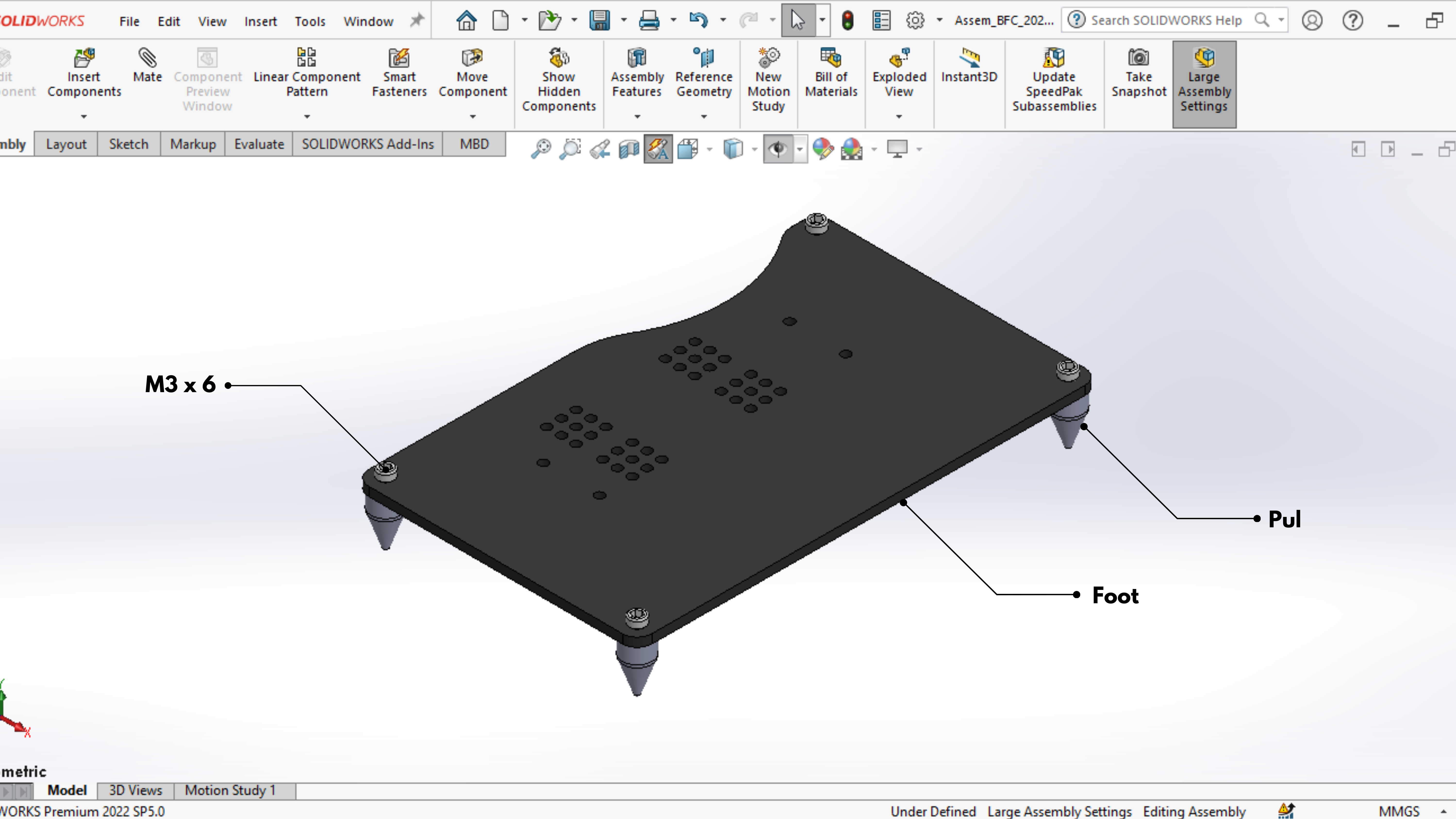Viewport: 1456px width, 819px height.
Task: Open the Options gear icon
Action: tap(915, 20)
